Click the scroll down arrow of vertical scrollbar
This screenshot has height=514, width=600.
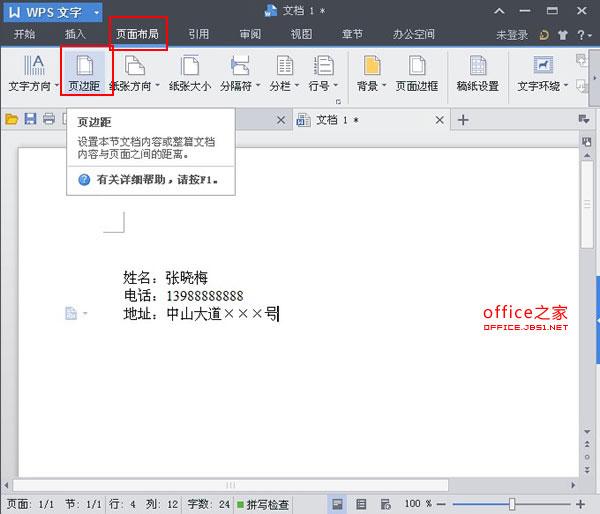tap(587, 432)
